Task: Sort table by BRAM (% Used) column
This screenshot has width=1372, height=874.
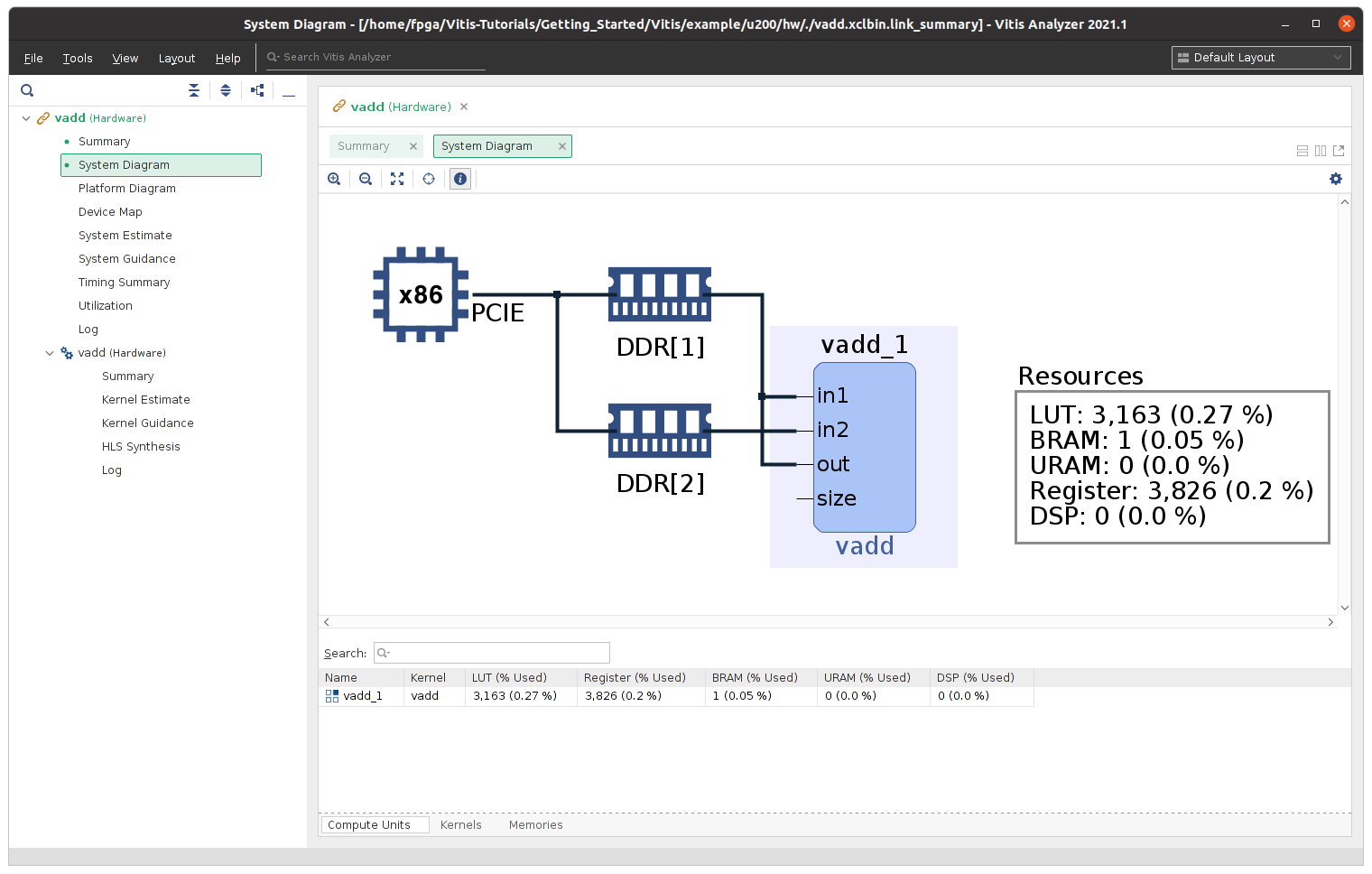Action: (761, 678)
